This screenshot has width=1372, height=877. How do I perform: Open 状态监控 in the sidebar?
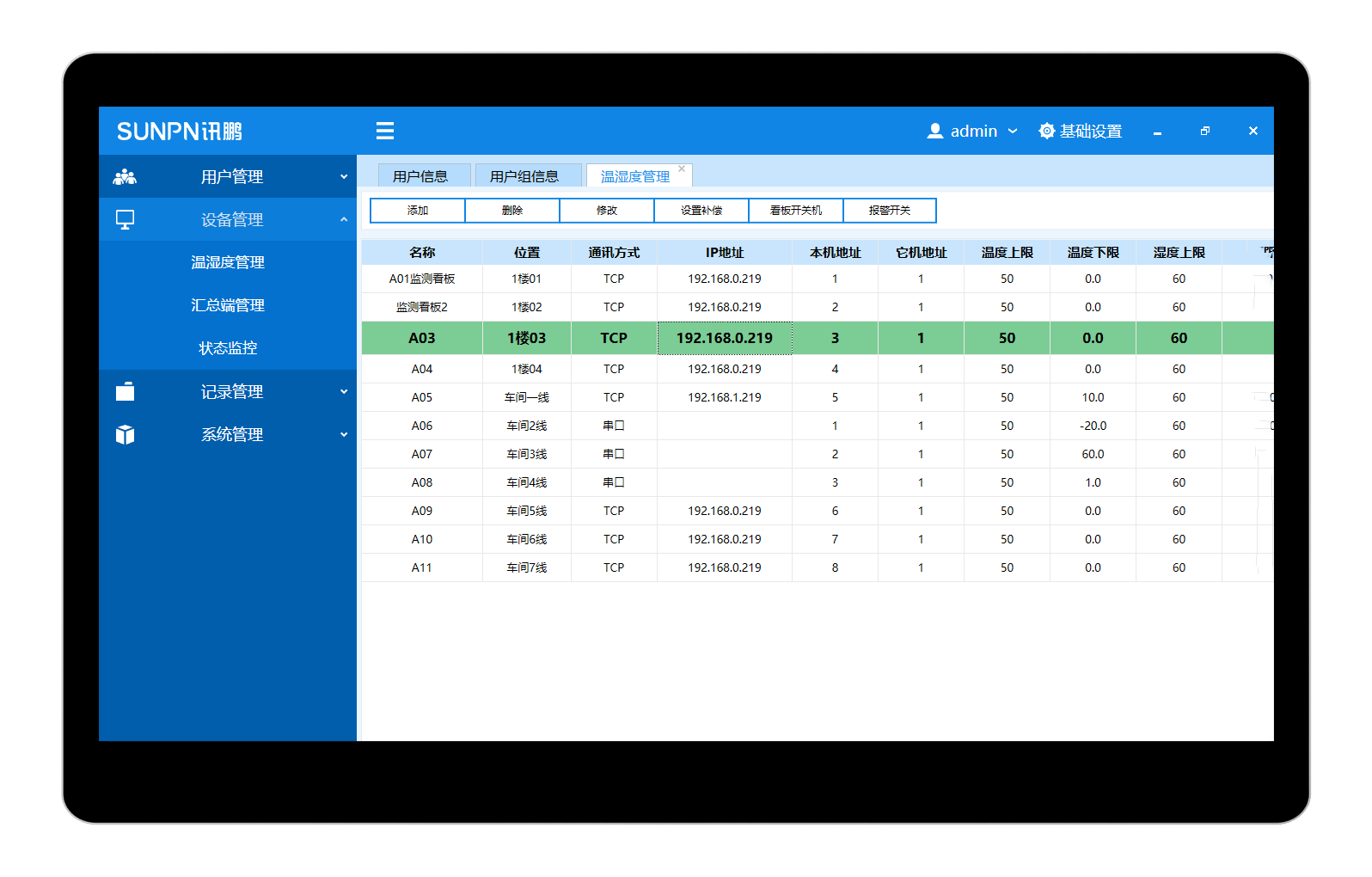tap(228, 348)
